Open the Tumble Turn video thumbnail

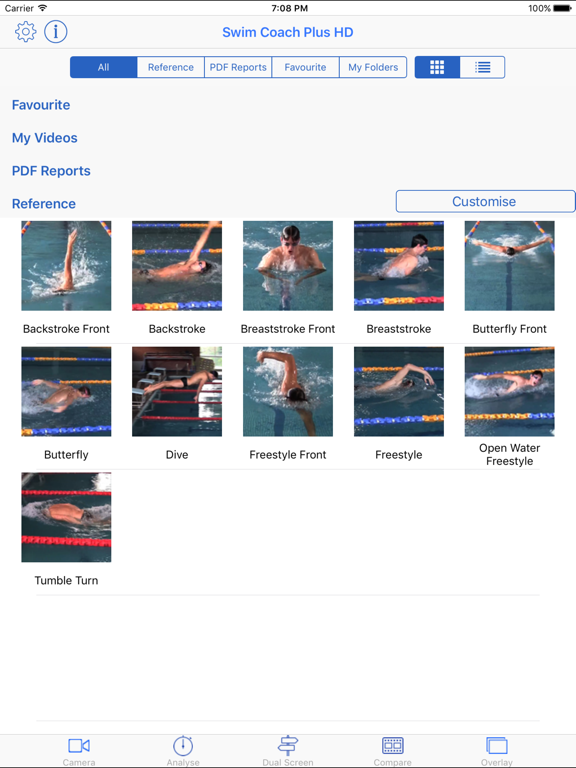coord(66,517)
